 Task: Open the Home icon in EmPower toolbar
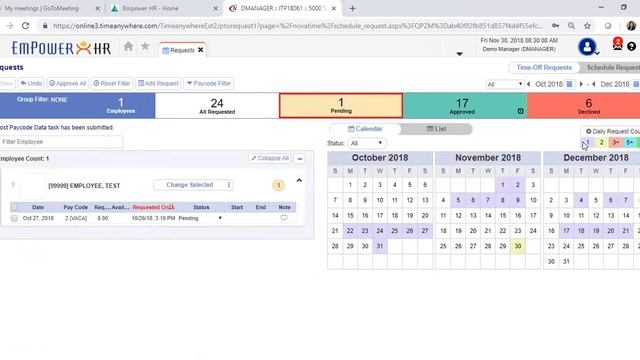(129, 47)
